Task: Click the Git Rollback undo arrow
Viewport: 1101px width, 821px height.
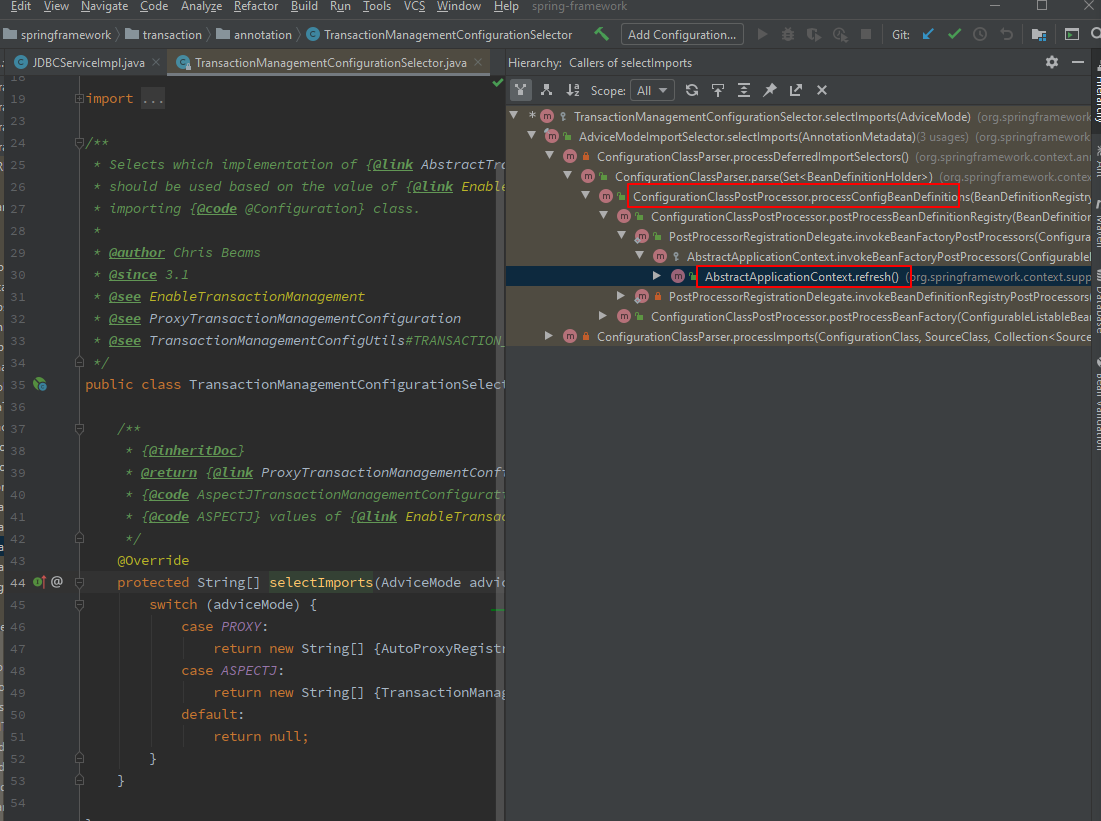Action: point(1006,34)
